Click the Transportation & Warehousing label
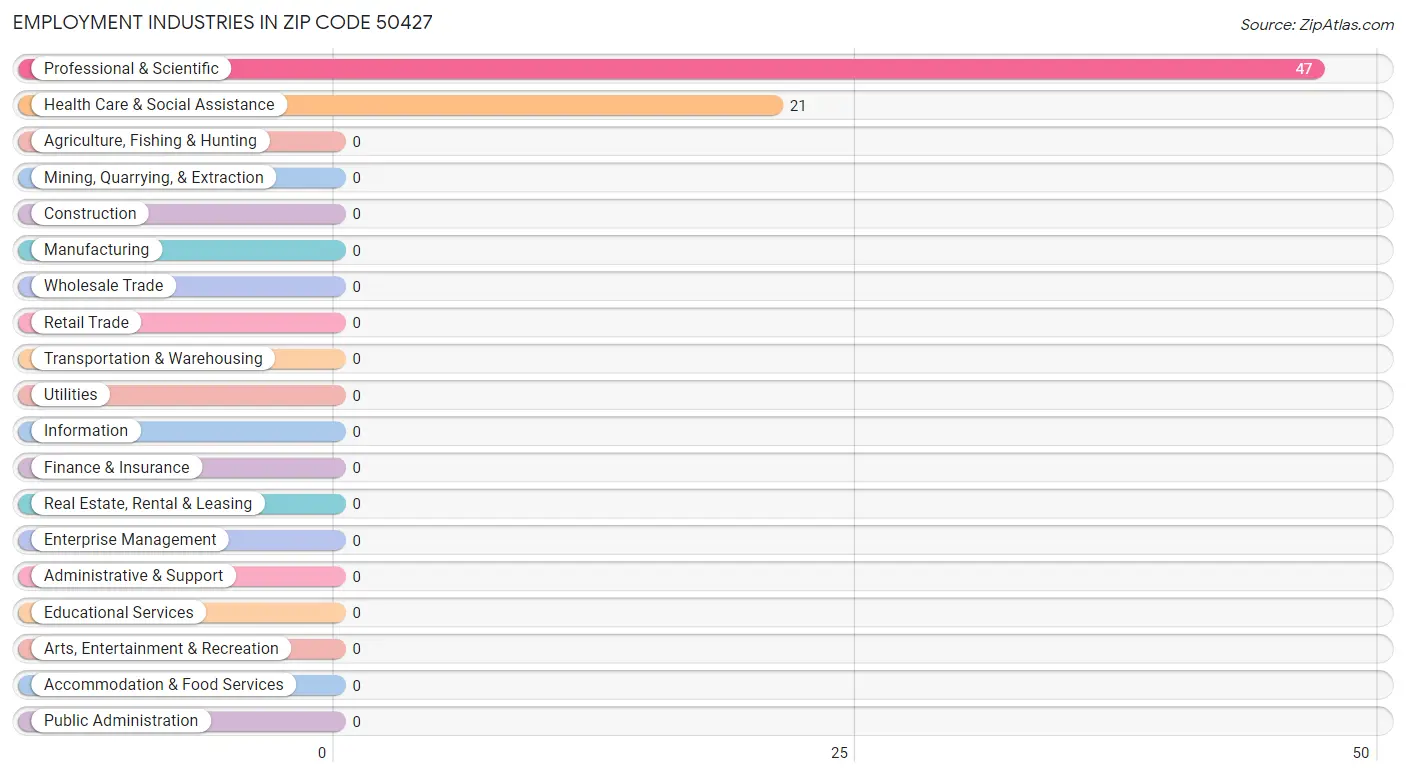 (153, 358)
